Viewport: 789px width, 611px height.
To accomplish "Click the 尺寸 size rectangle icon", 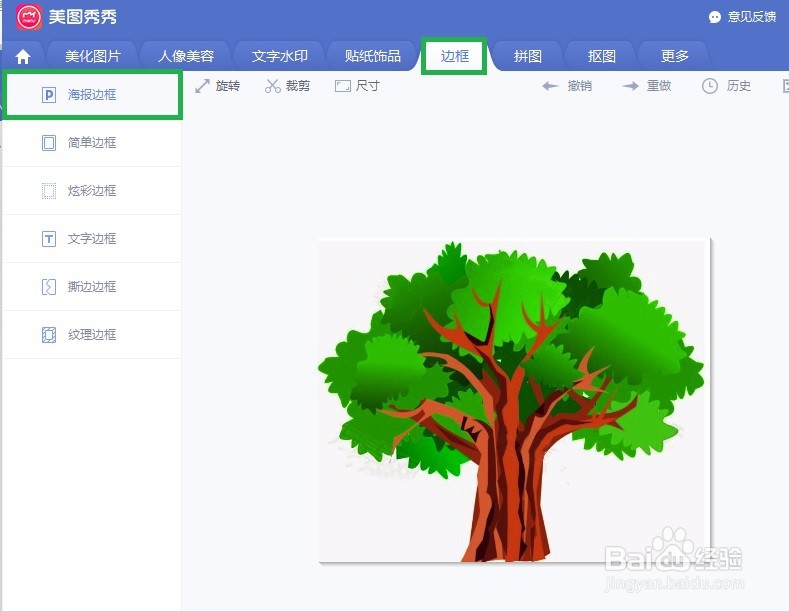I will [x=343, y=86].
